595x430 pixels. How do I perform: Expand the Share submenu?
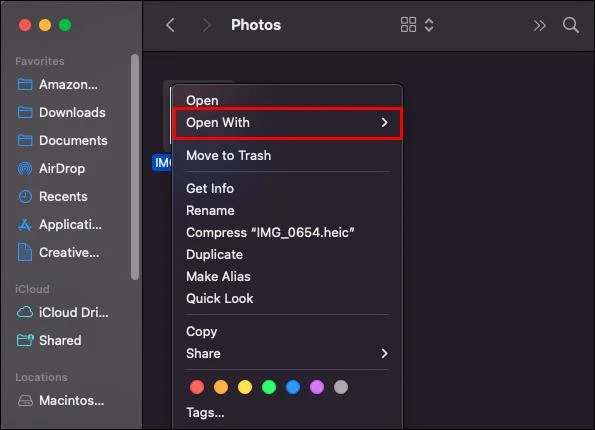pyautogui.click(x=287, y=354)
